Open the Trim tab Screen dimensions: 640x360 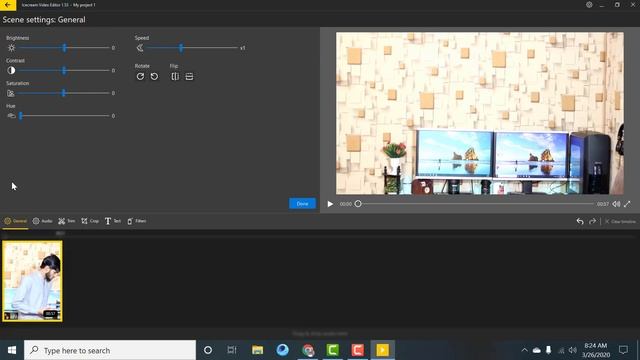[x=67, y=221]
